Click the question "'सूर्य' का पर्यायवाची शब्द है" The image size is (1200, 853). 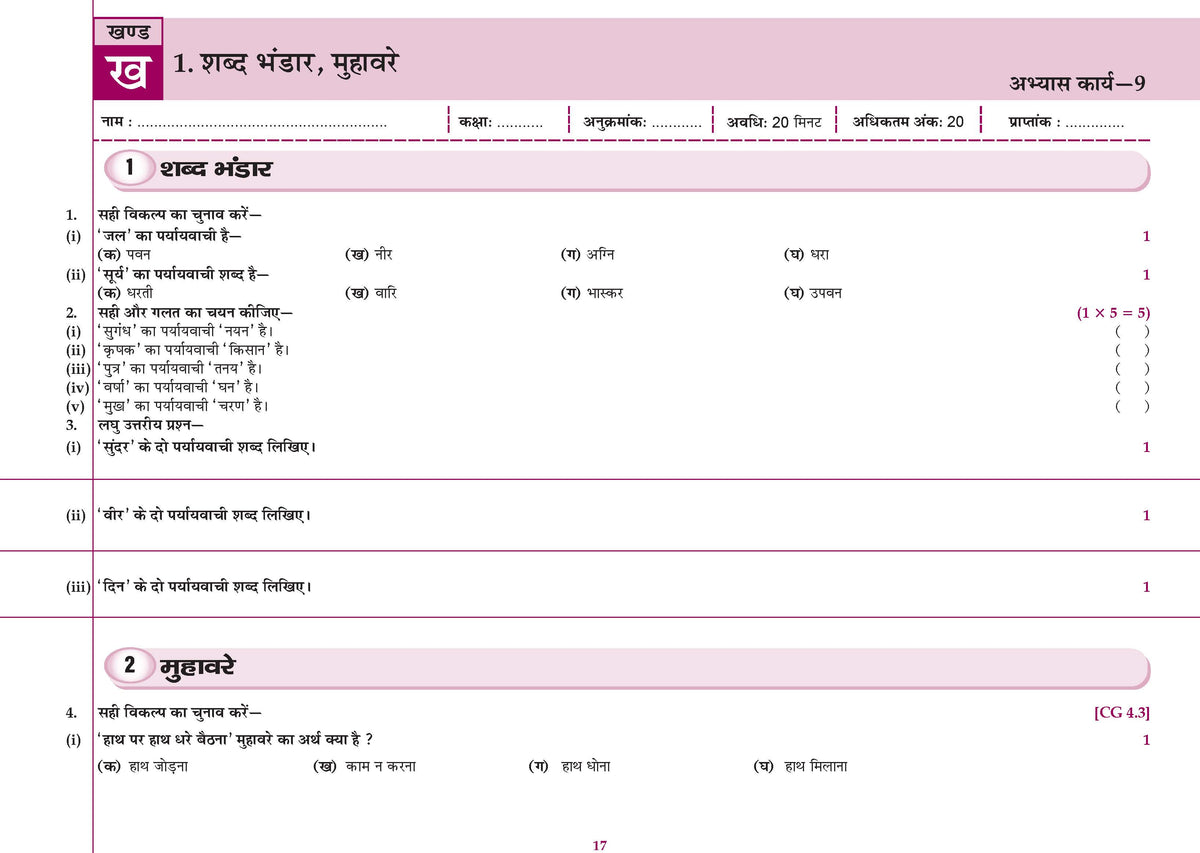pos(183,274)
